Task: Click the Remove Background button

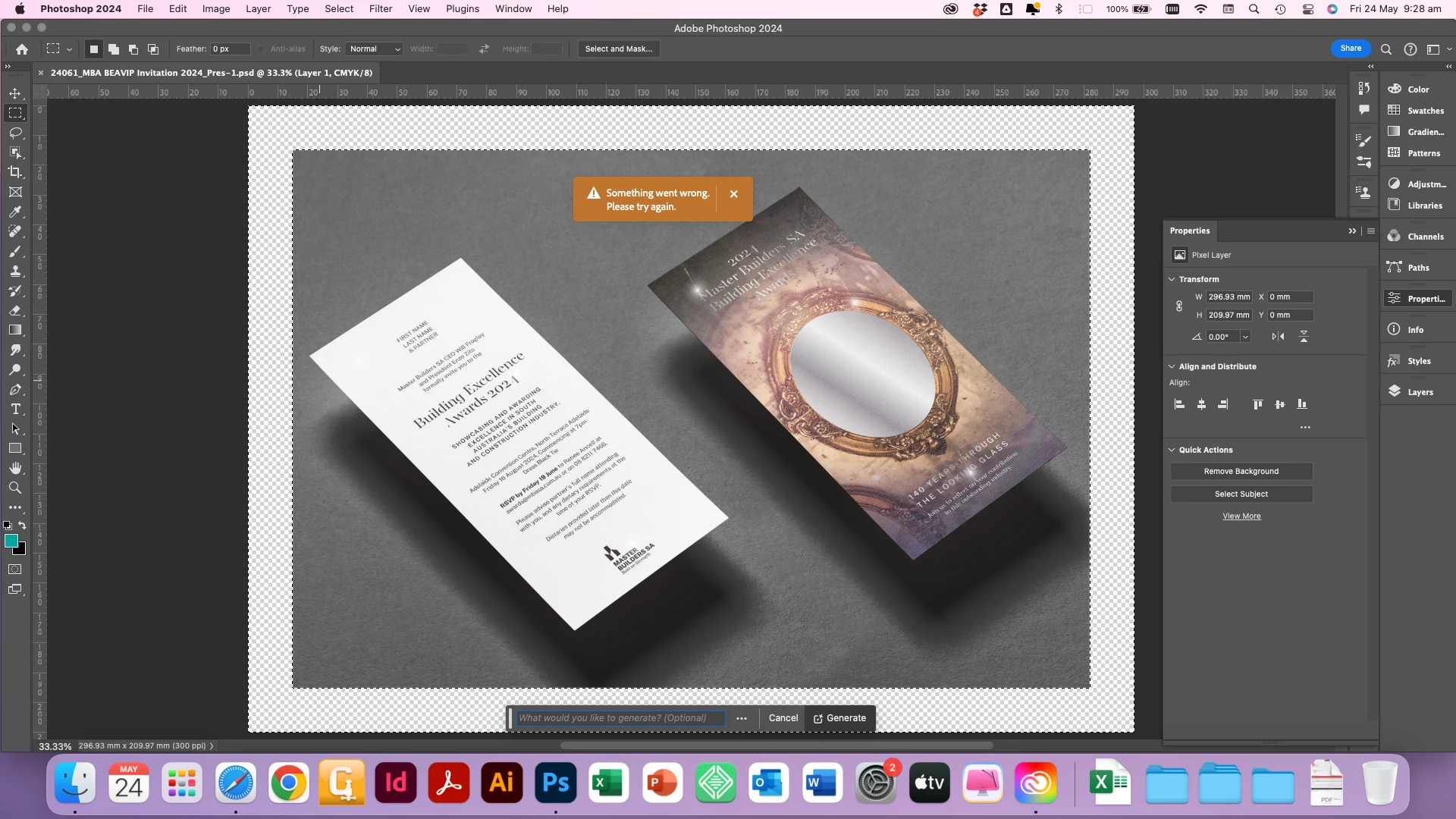Action: 1241,472
